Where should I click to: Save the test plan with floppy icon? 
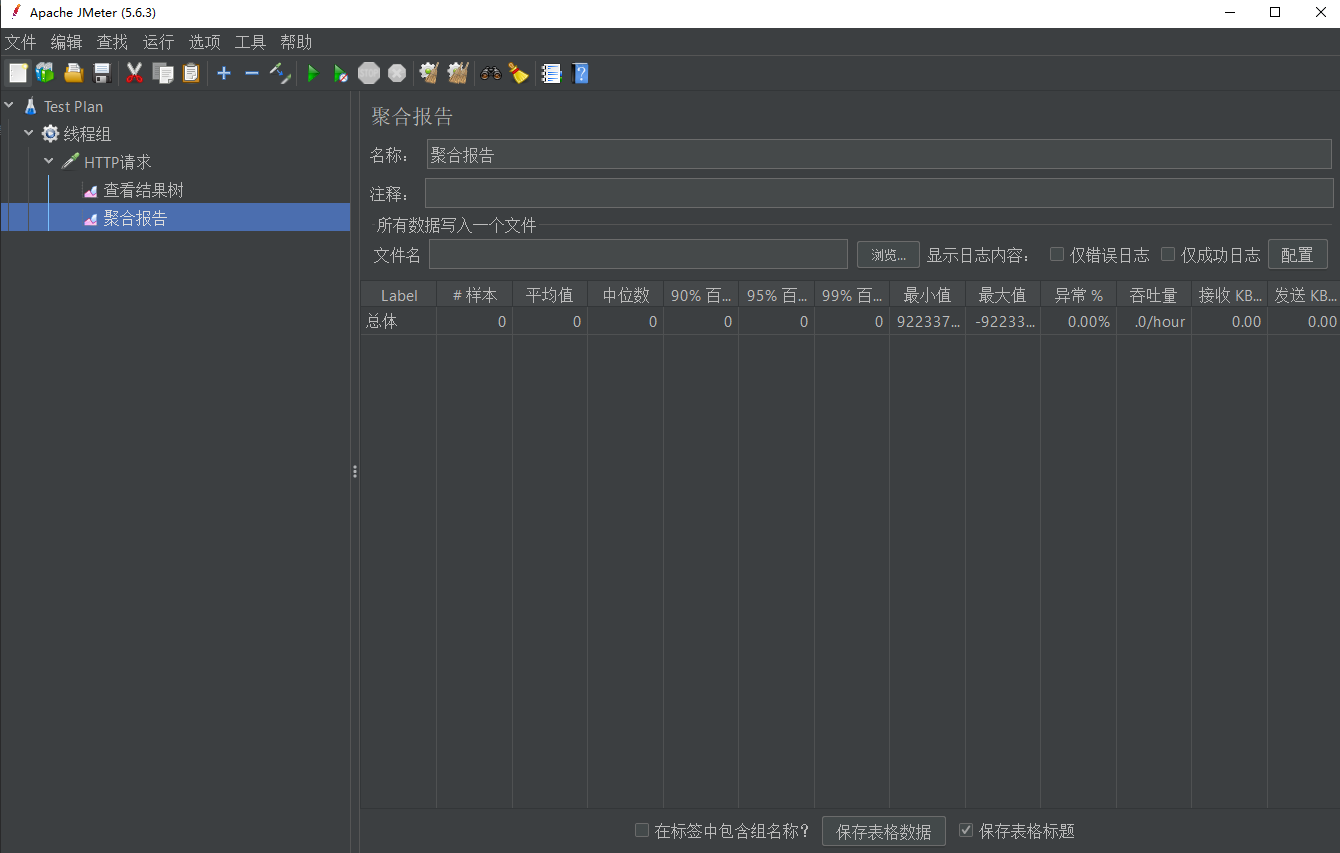[101, 73]
